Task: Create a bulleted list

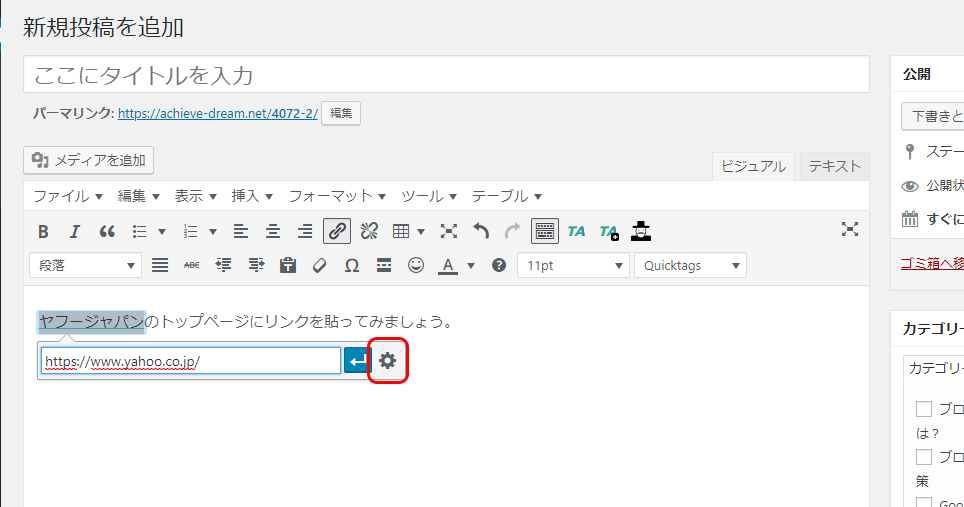Action: click(140, 232)
